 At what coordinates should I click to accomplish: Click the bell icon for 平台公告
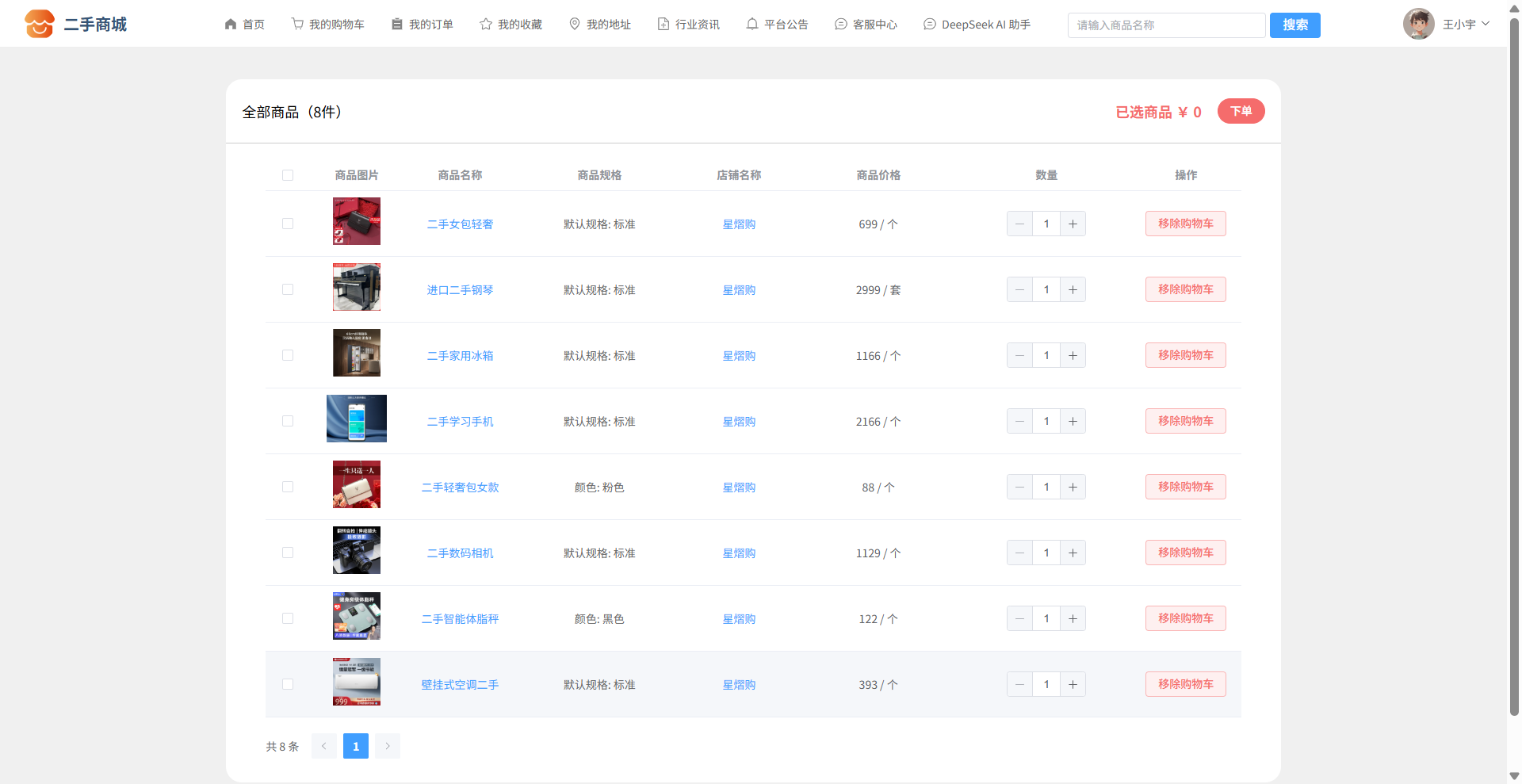752,25
